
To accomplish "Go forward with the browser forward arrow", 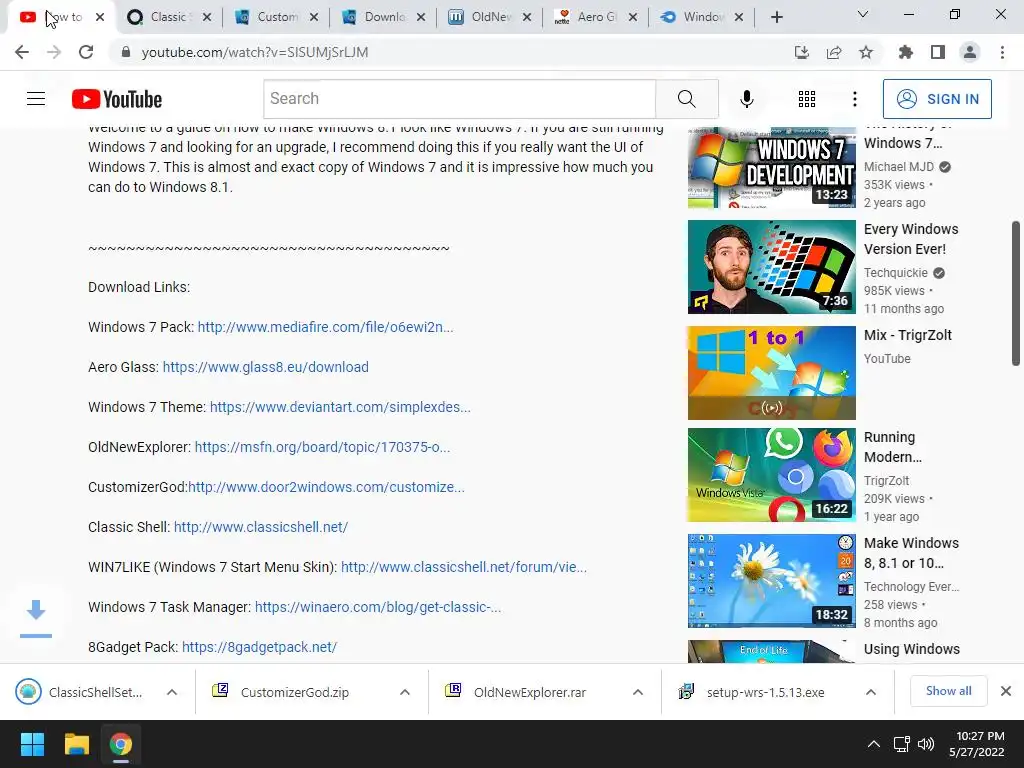I will pos(54,52).
